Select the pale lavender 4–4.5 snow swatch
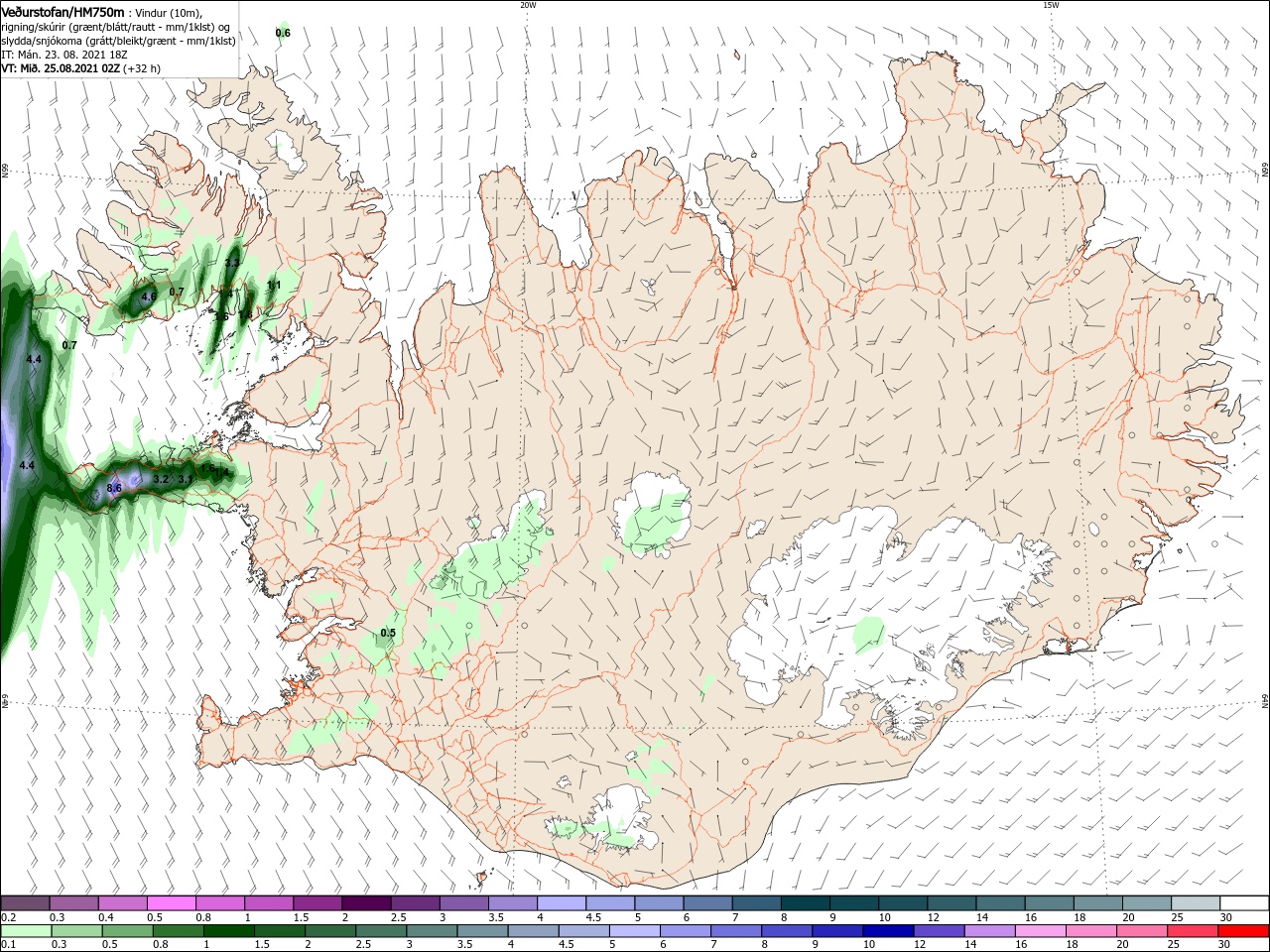Image resolution: width=1270 pixels, height=952 pixels. [562, 903]
